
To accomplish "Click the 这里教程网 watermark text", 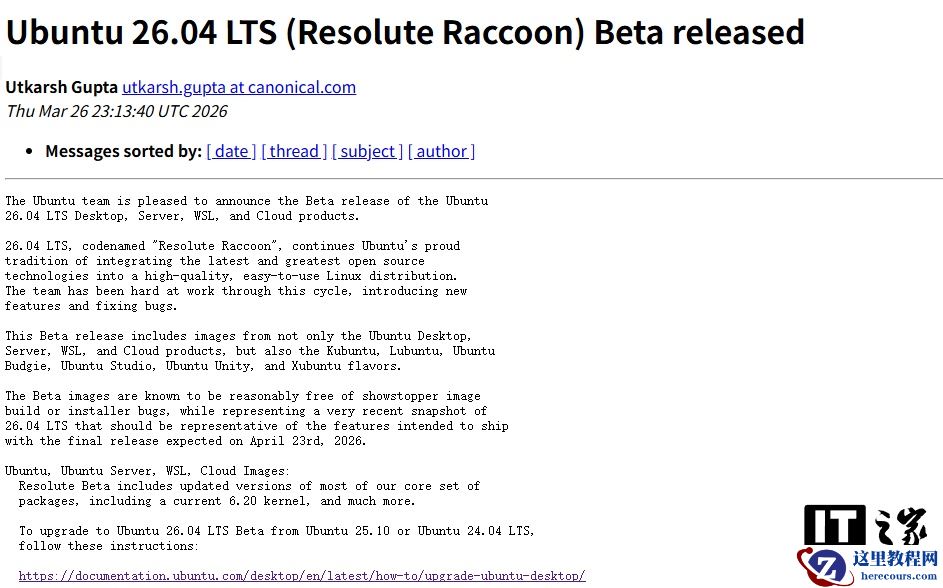I will tap(894, 558).
